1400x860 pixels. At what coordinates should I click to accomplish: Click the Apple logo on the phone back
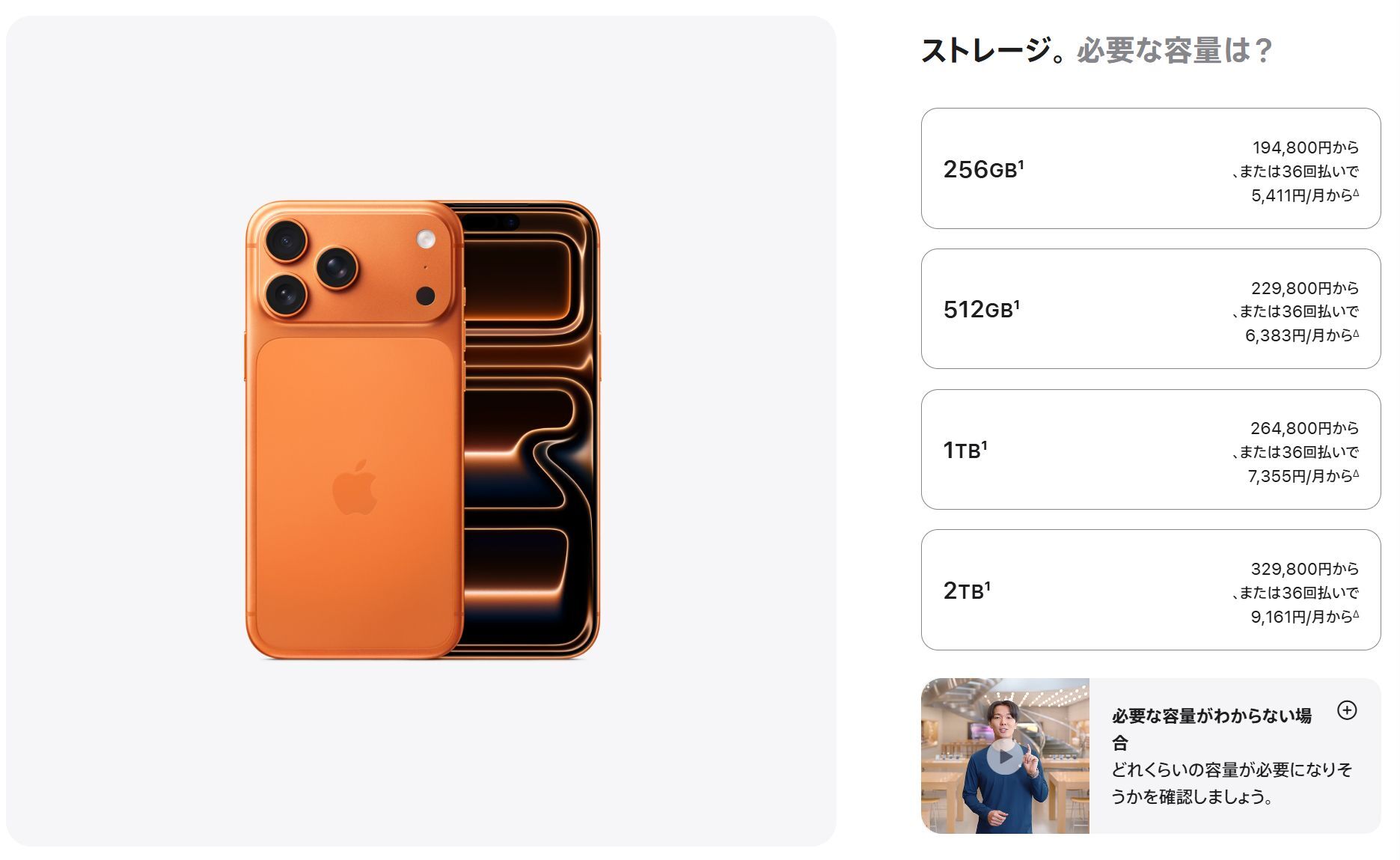[355, 487]
